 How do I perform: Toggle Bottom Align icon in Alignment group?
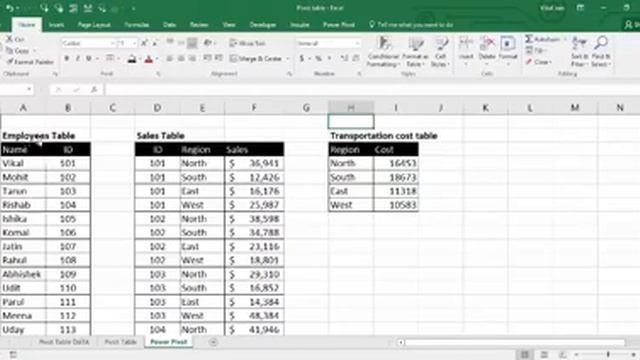point(192,43)
